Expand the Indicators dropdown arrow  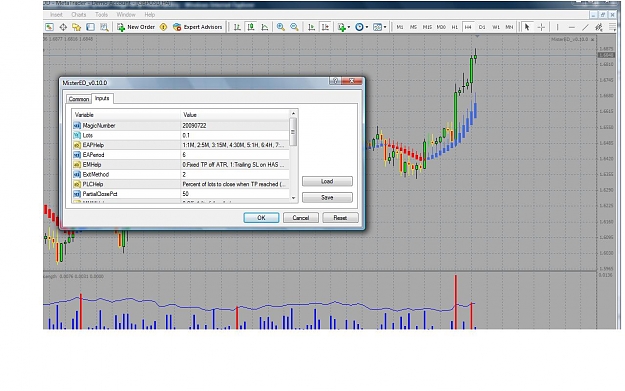click(349, 27)
